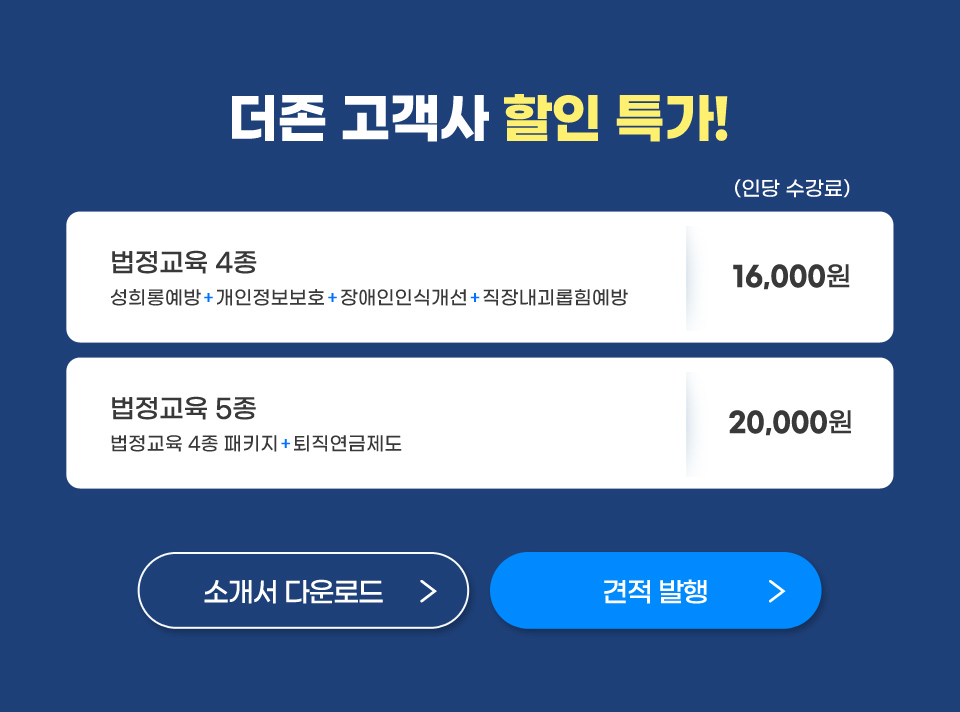This screenshot has width=960, height=712.
Task: Click the 20,000원 price
Action: click(x=790, y=422)
